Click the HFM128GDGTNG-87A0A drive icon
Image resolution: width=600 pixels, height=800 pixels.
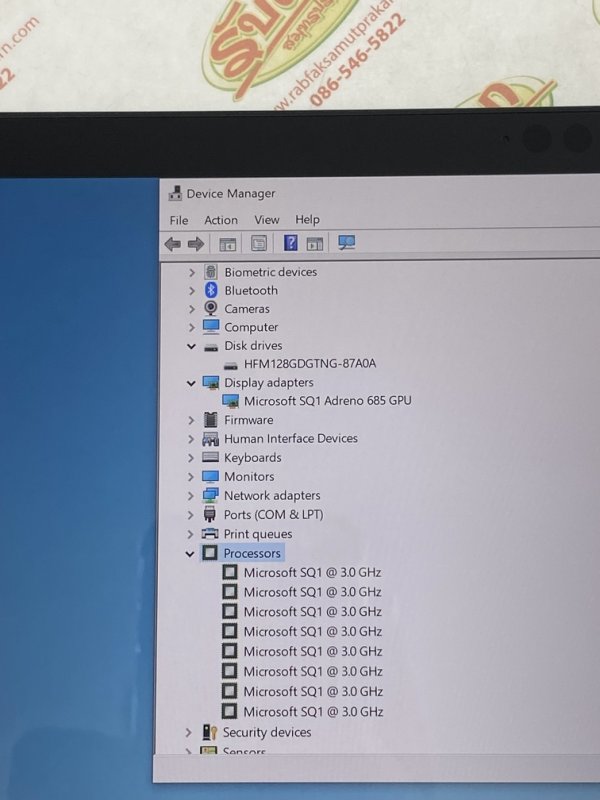(231, 366)
